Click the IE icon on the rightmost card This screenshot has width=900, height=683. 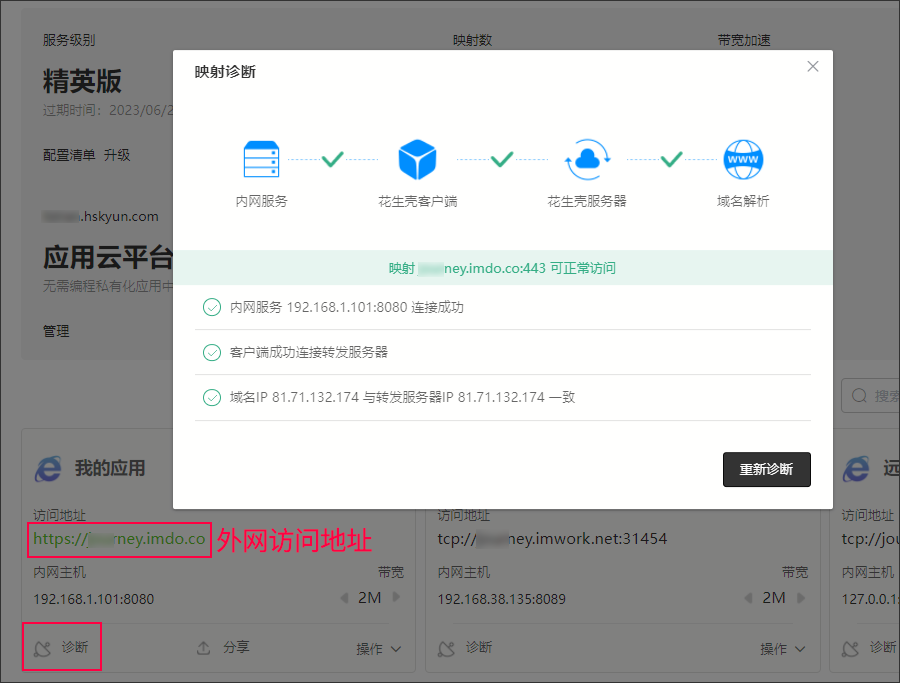[856, 469]
